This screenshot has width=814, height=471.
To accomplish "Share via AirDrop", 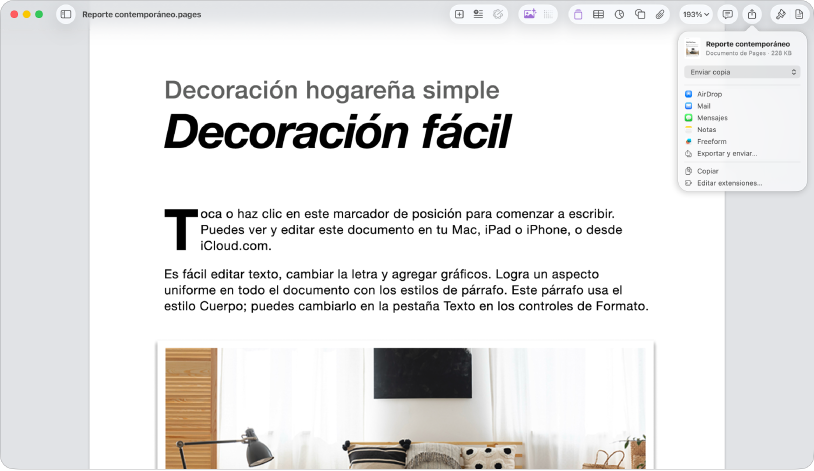I will (x=742, y=94).
